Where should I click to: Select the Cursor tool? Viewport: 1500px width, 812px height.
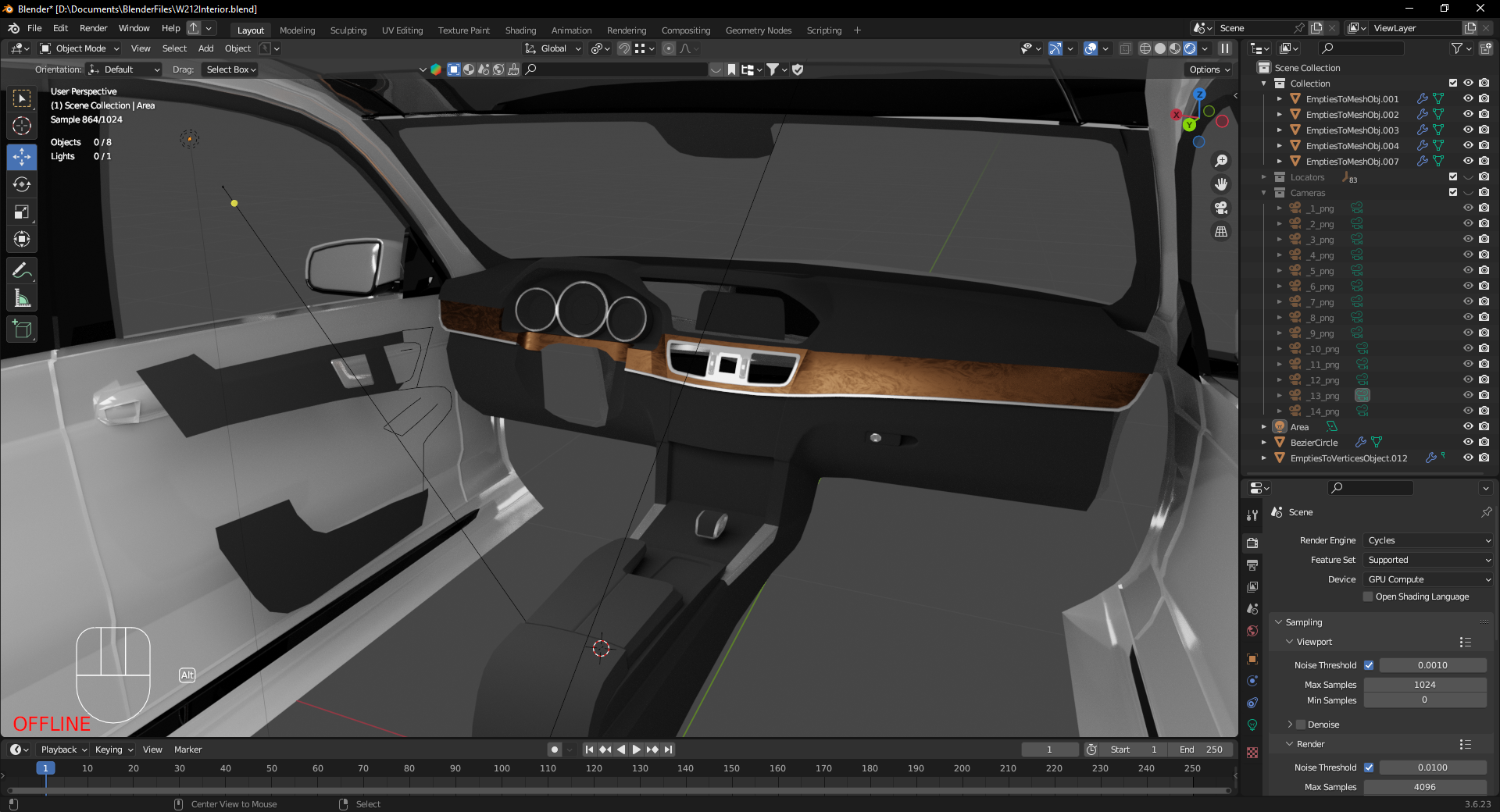(22, 126)
